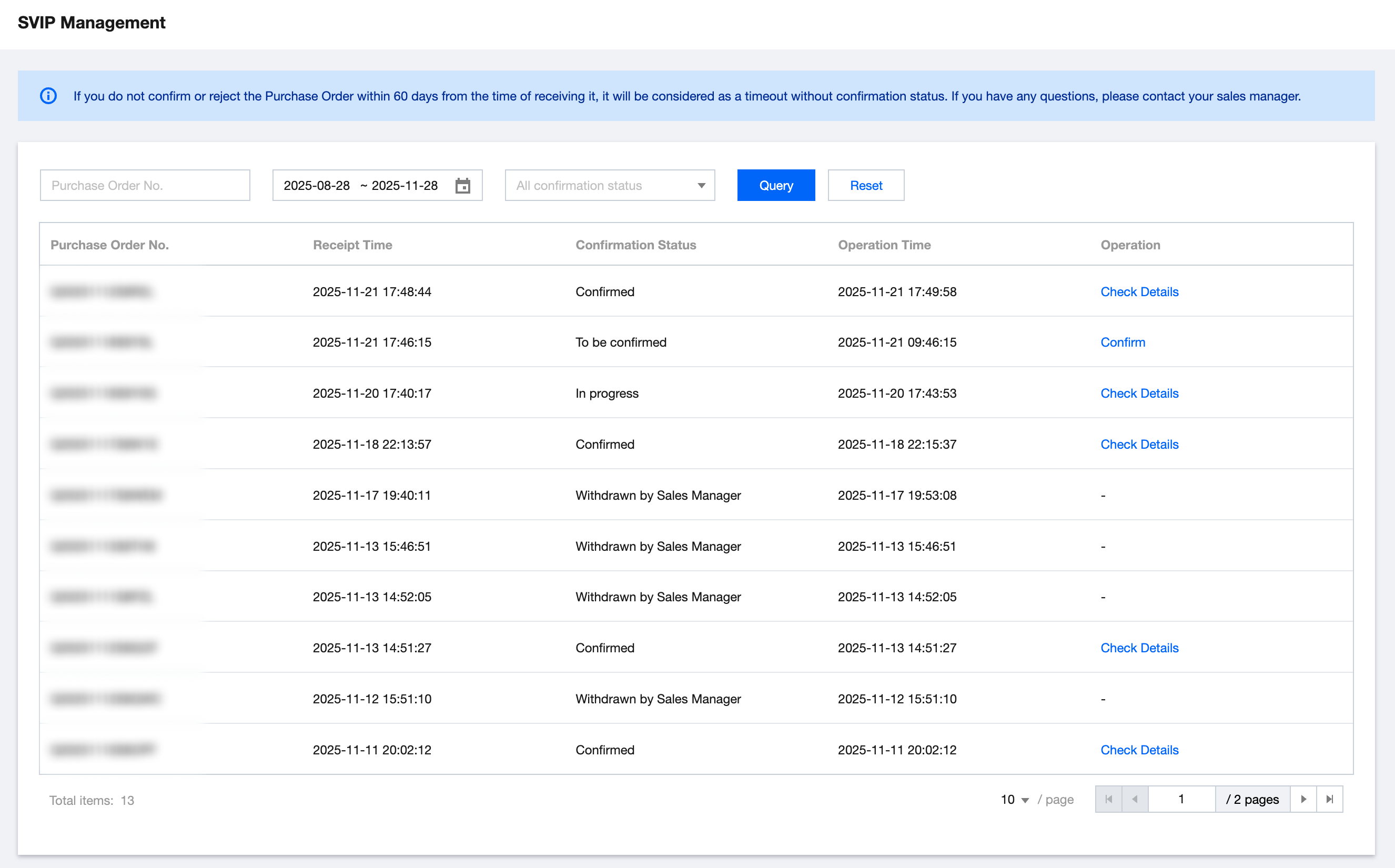
Task: Click the Confirm link for pending order
Action: (x=1123, y=342)
